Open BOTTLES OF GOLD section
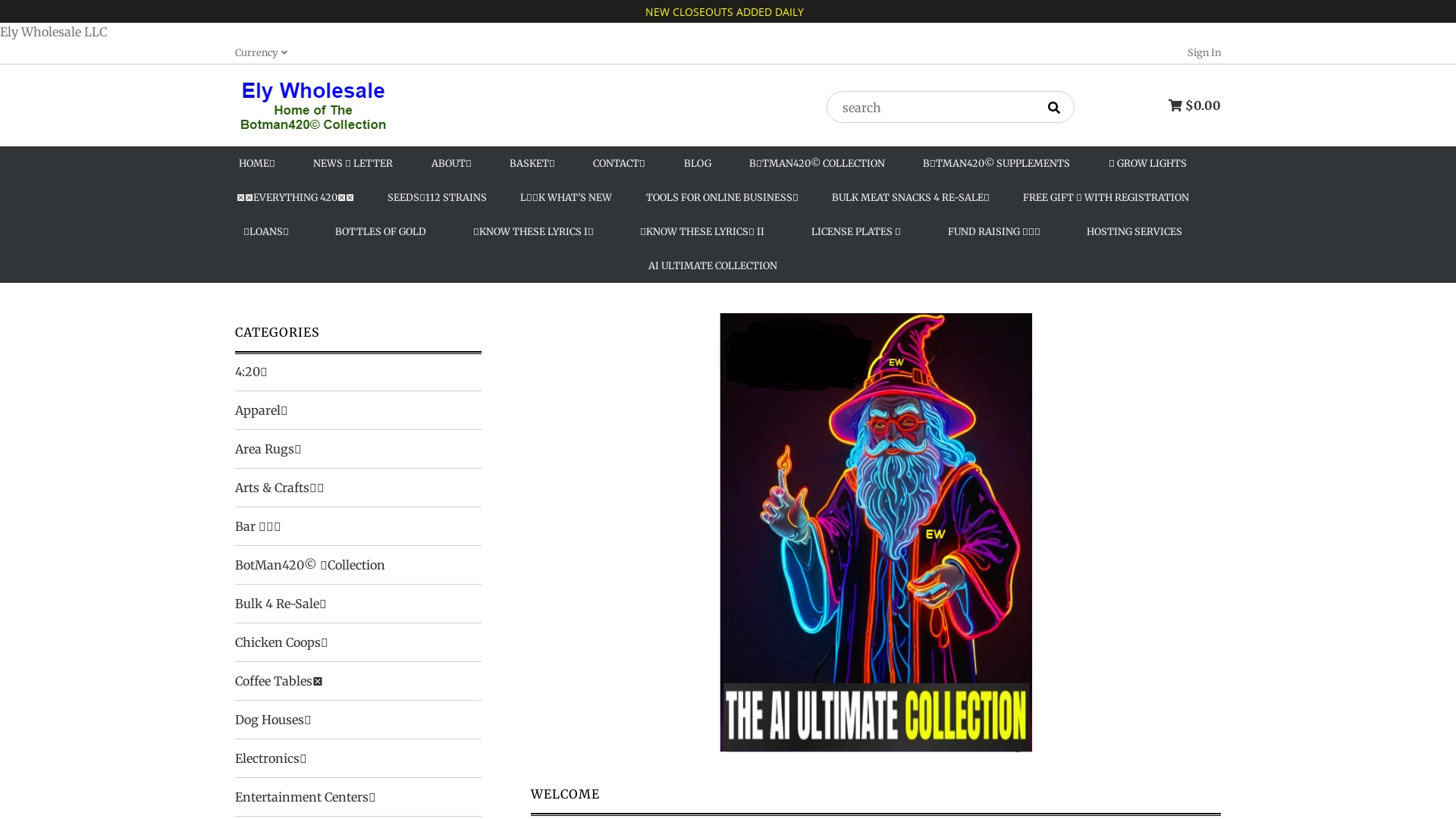The width and height of the screenshot is (1456, 819). point(381,231)
